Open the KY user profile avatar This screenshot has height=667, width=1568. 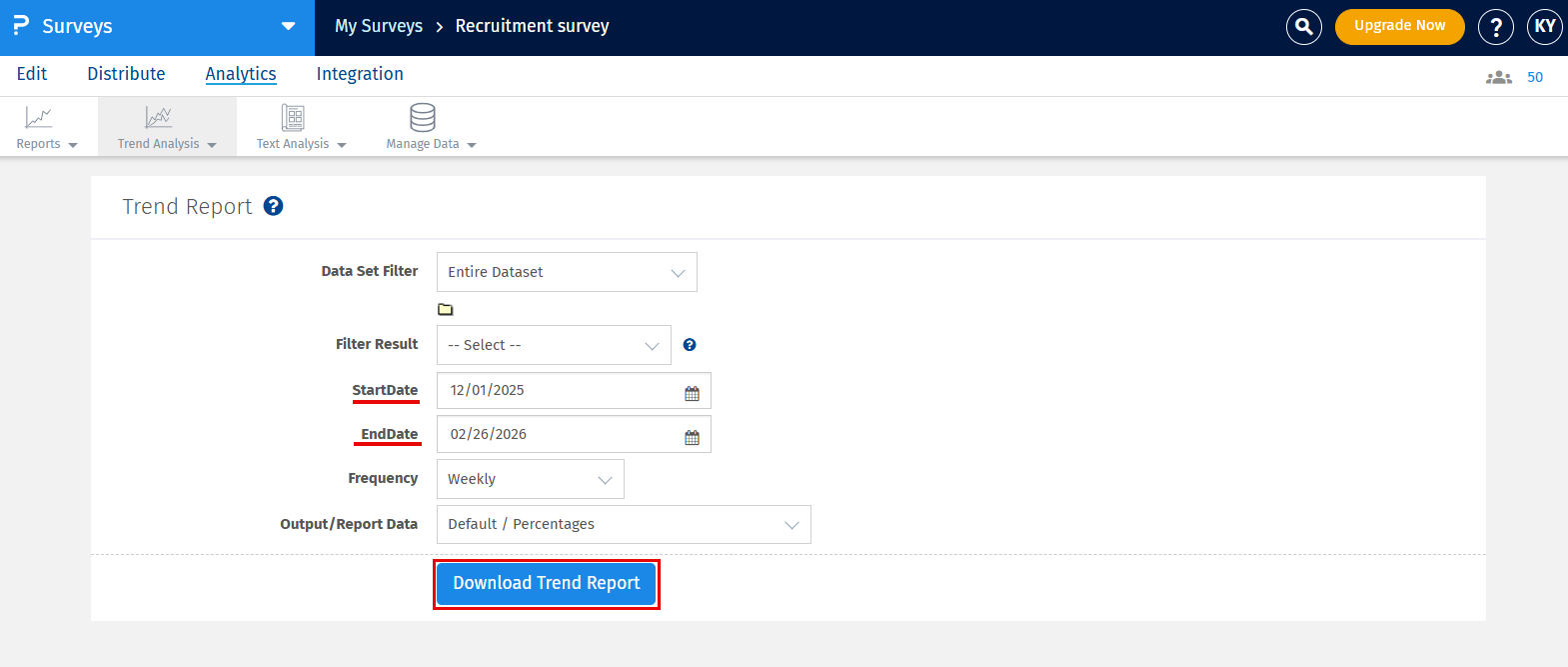[x=1544, y=27]
